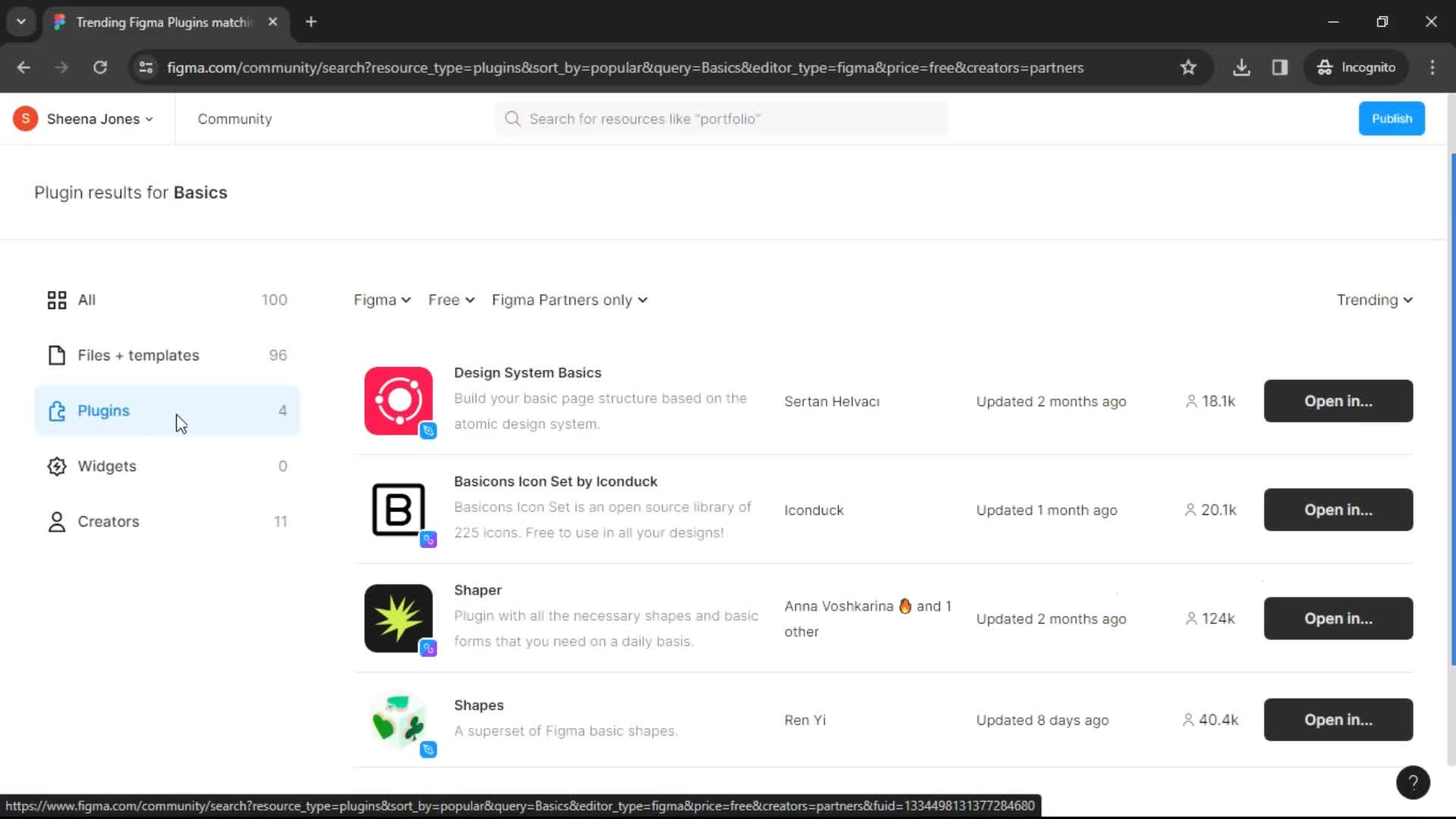
Task: Open the Design System Basics plugin thumbnail
Action: click(398, 401)
